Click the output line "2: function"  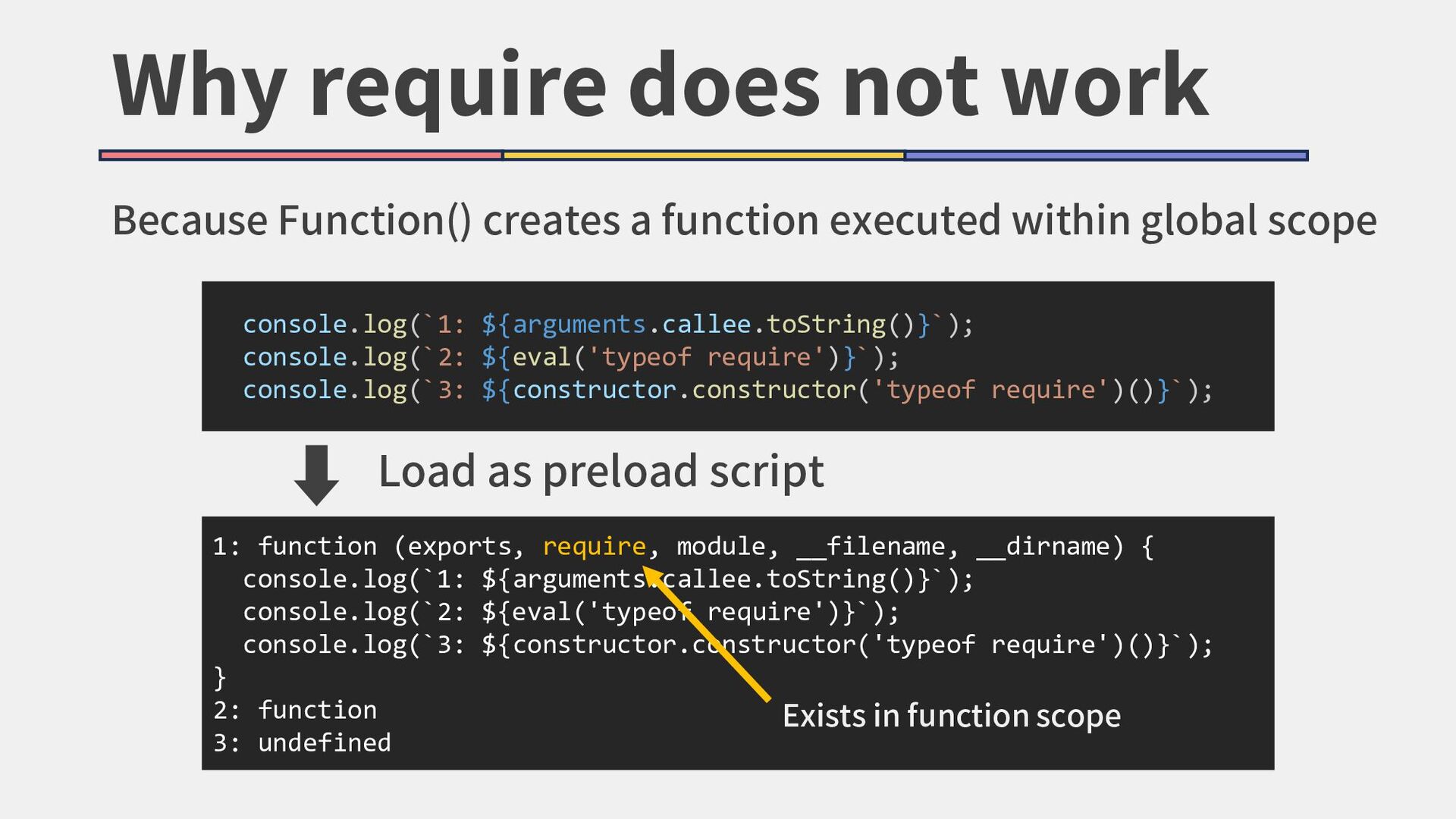[295, 710]
